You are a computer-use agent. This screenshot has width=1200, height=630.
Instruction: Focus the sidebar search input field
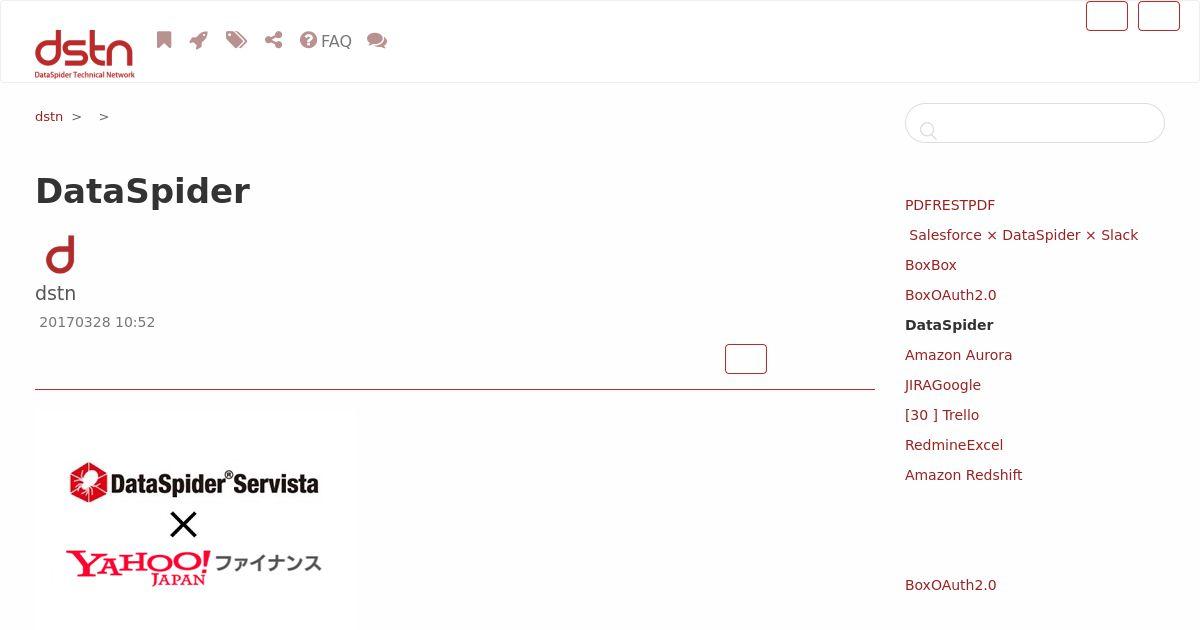pyautogui.click(x=1035, y=123)
